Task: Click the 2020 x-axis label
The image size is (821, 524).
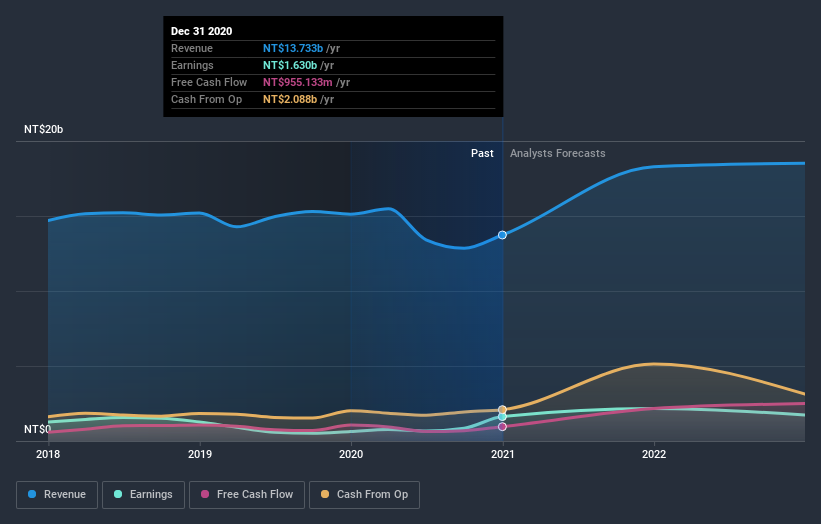Action: (351, 454)
